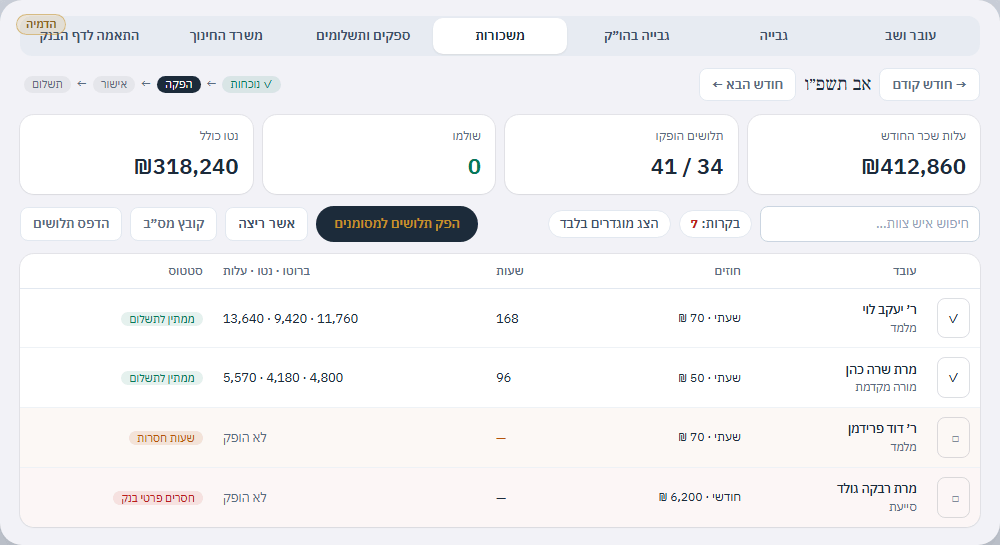Click the נוכחות workflow step
The height and width of the screenshot is (545, 1000).
tap(251, 84)
